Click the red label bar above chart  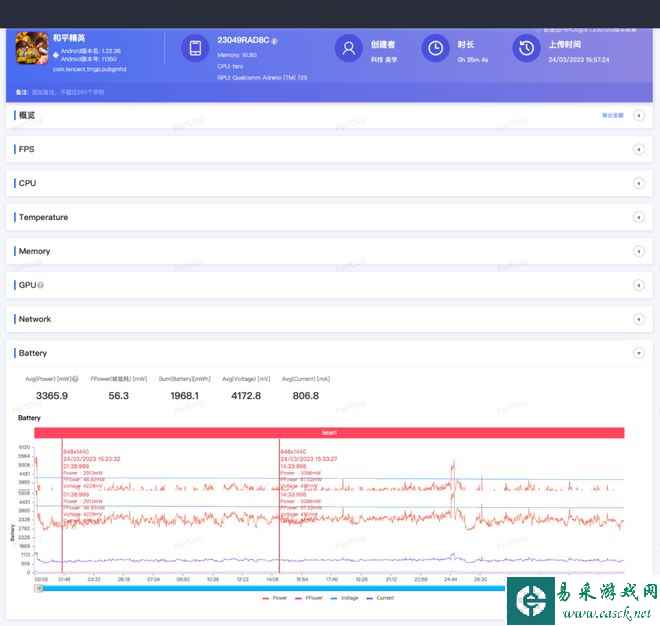[329, 433]
